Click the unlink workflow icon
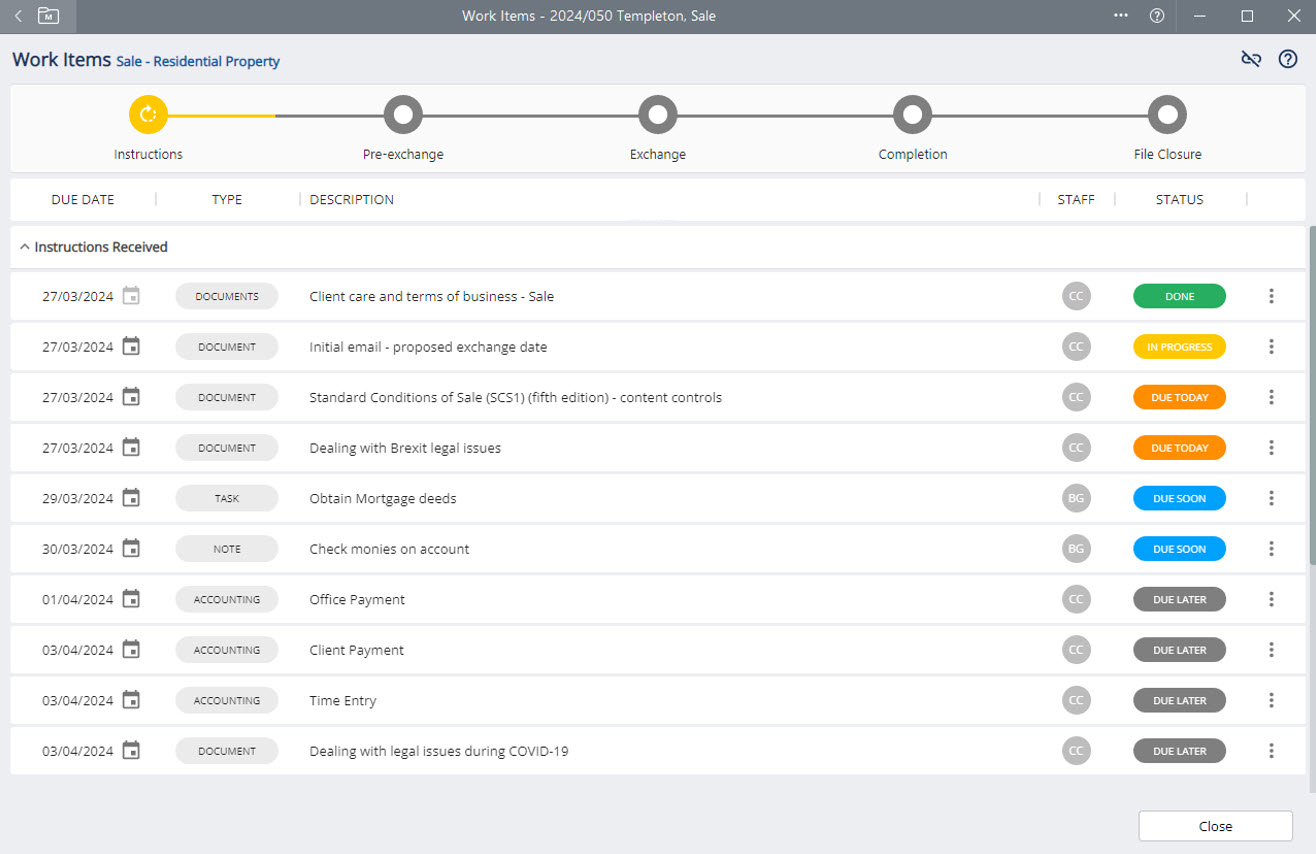Screen dimensions: 1316x854 point(1251,59)
